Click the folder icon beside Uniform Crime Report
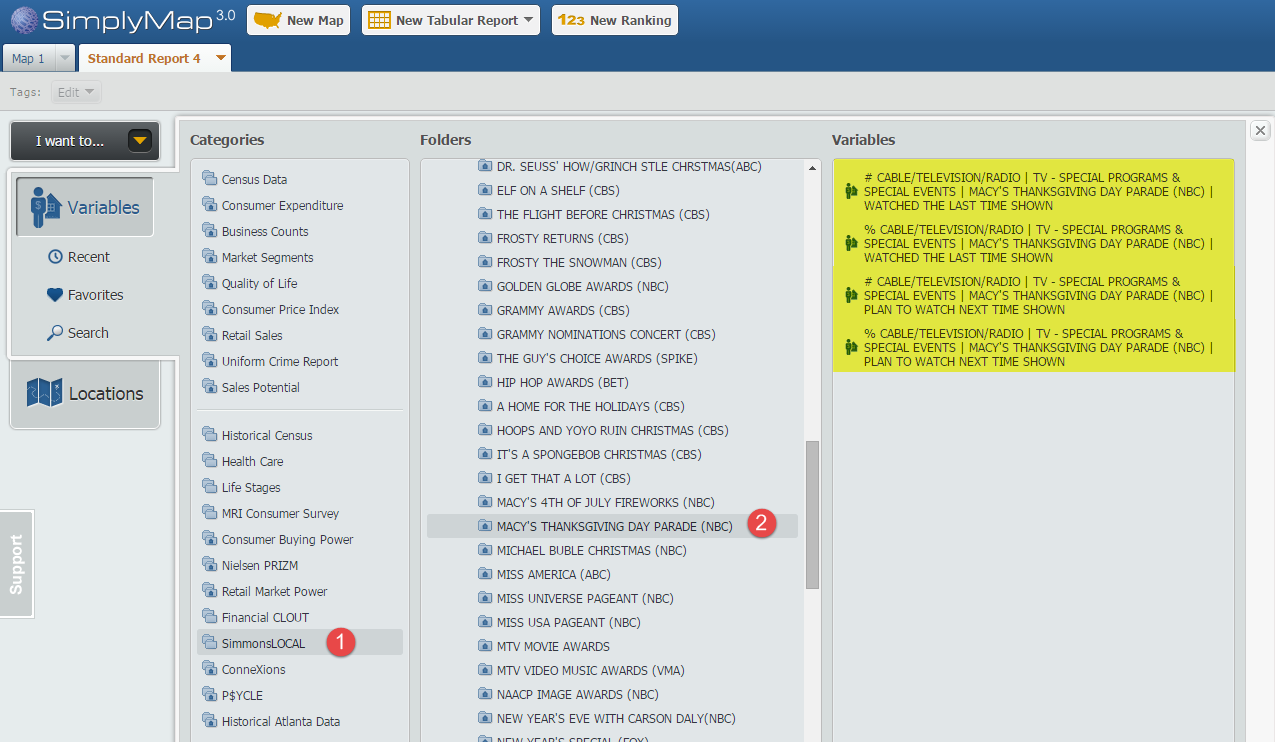This screenshot has height=742, width=1275. click(209, 360)
